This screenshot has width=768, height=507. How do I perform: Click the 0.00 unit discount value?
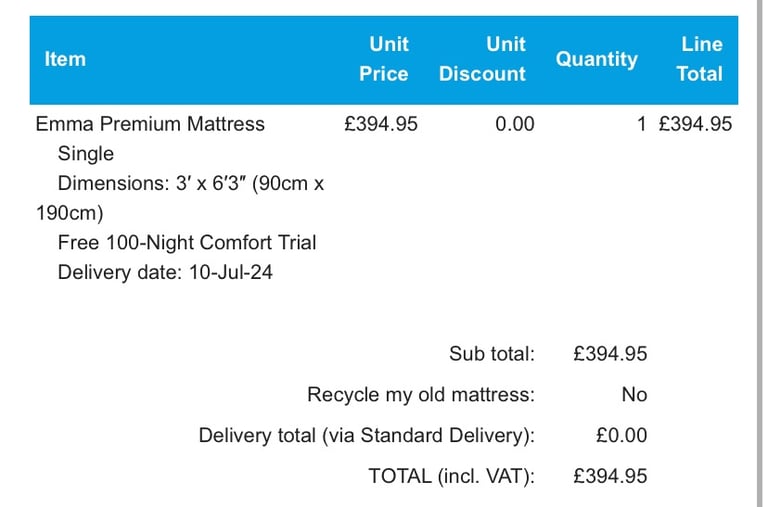[514, 124]
